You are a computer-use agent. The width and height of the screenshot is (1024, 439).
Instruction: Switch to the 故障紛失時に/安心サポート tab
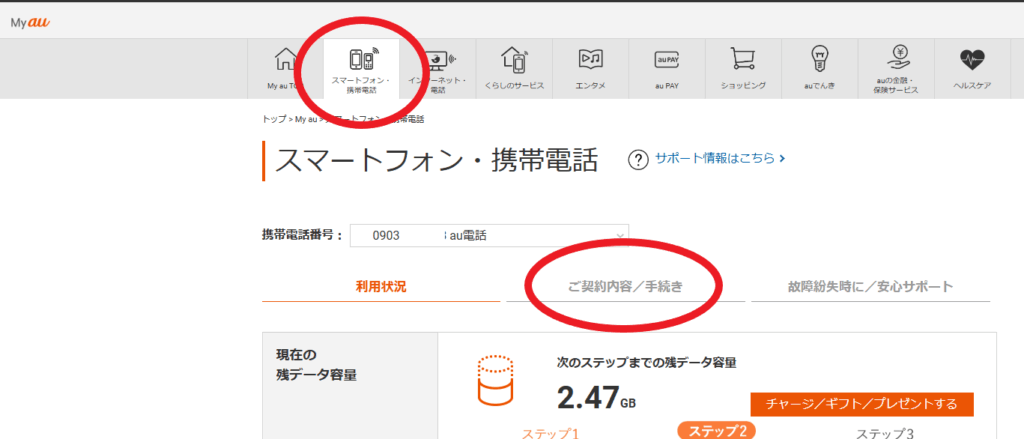pos(871,286)
